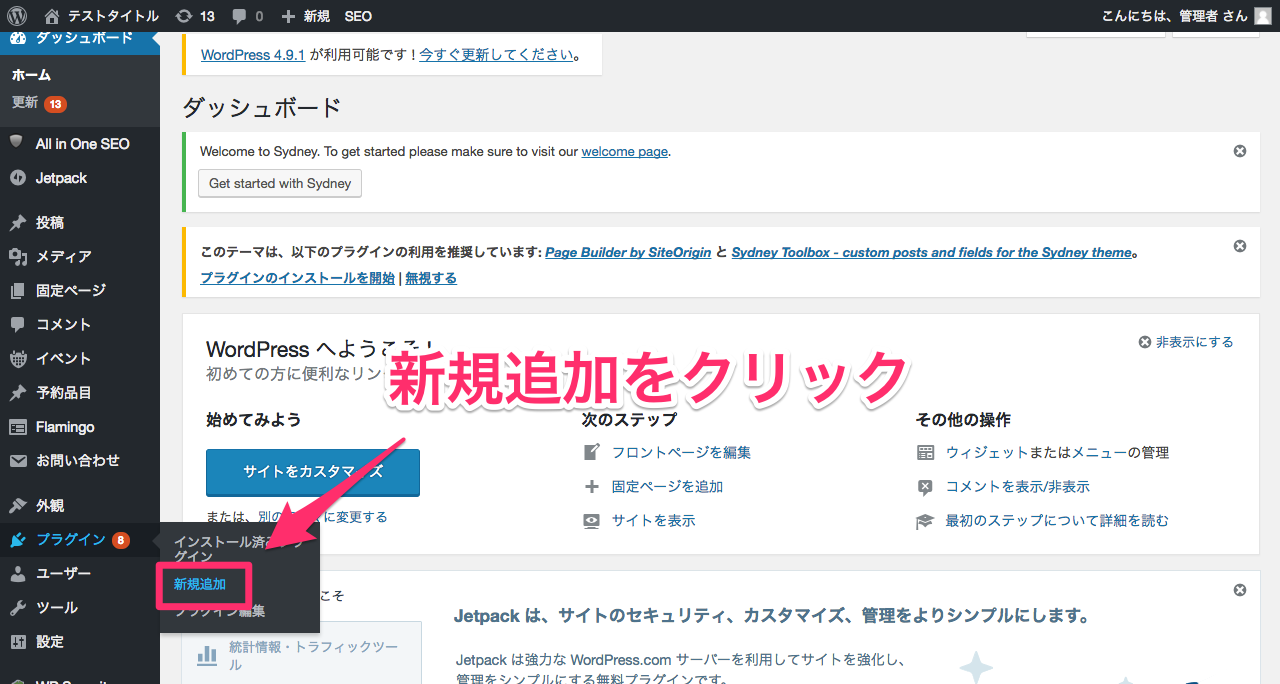
Task: Open 外観 appearance menu
Action: (x=80, y=505)
